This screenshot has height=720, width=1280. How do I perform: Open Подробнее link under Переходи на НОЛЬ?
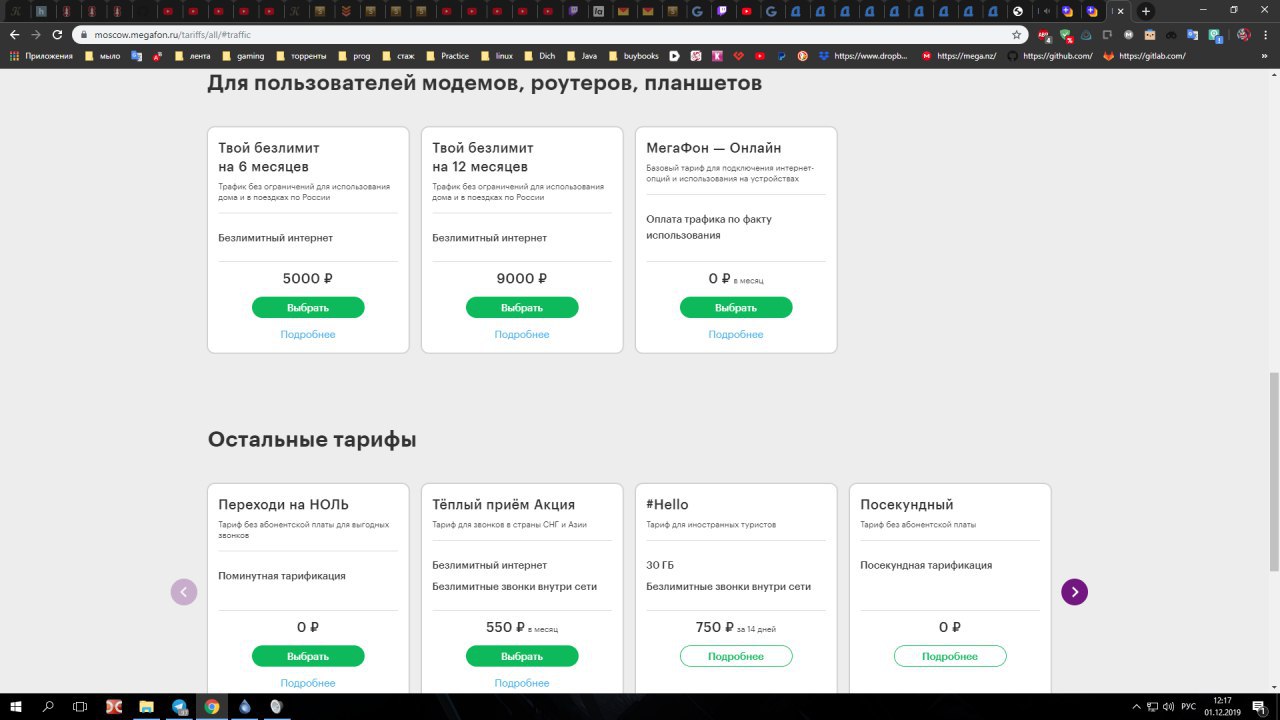[x=308, y=683]
